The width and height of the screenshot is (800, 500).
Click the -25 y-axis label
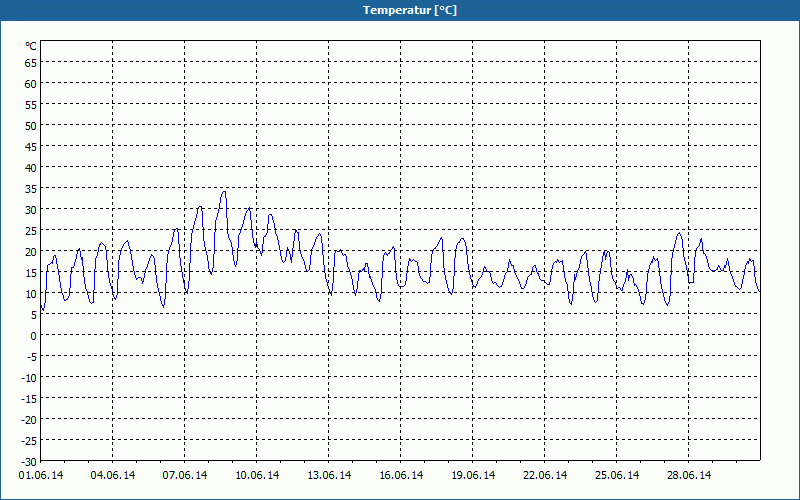click(x=29, y=441)
